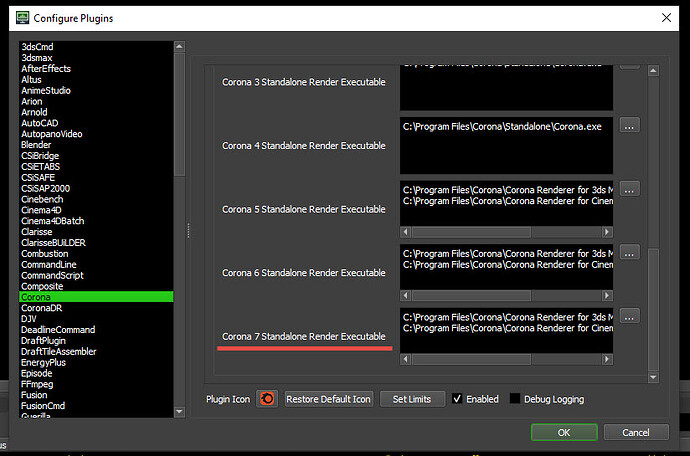
Task: Click left scroll arrow in Corona 6 path box
Action: 406,295
